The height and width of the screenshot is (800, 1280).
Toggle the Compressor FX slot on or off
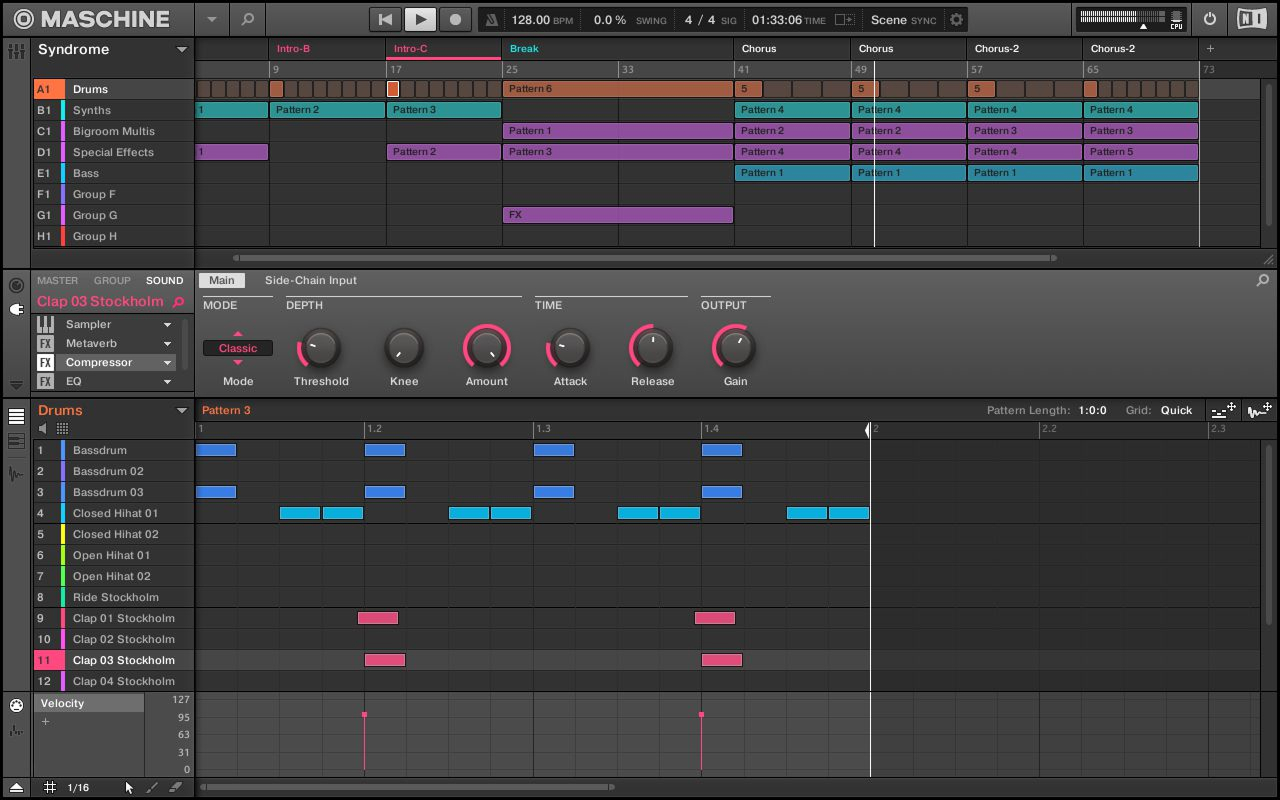click(45, 363)
